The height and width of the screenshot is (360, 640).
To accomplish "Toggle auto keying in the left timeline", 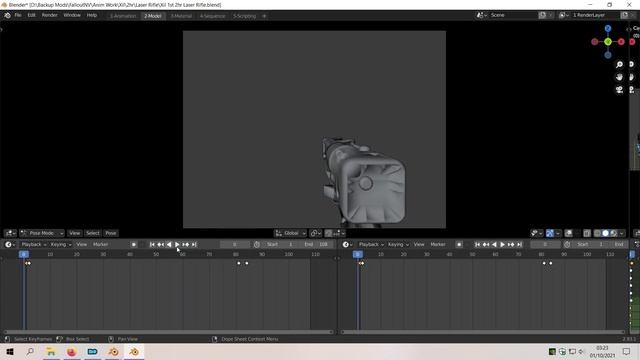I will (x=133, y=244).
